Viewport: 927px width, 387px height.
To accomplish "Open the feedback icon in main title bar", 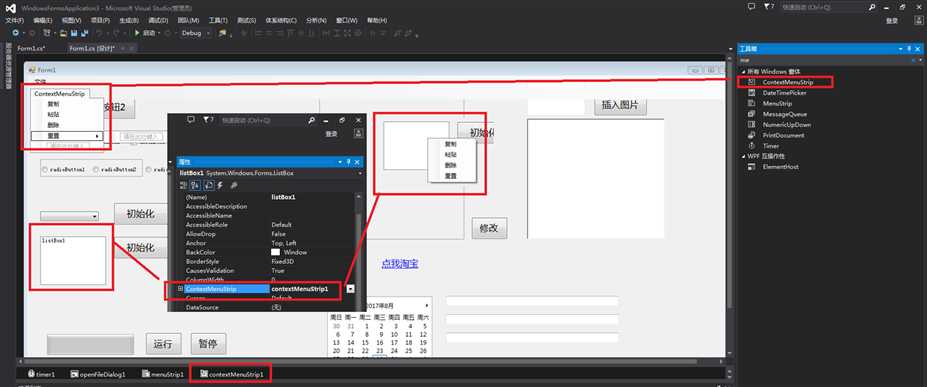I will click(x=751, y=6).
